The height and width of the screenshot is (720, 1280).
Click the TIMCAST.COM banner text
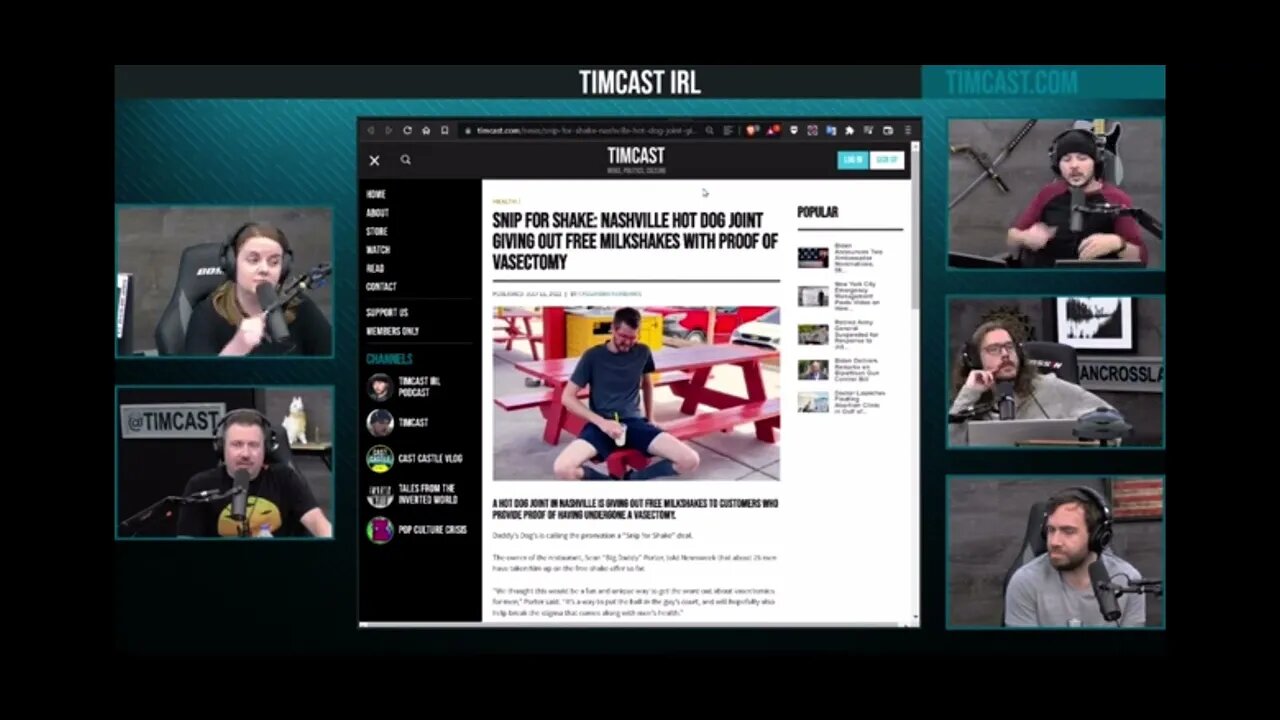pyautogui.click(x=1011, y=82)
